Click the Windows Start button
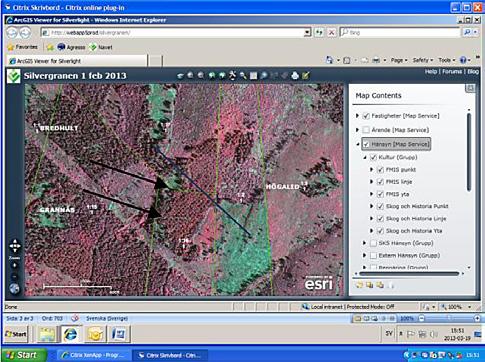This screenshot has width=485, height=362. pyautogui.click(x=23, y=355)
